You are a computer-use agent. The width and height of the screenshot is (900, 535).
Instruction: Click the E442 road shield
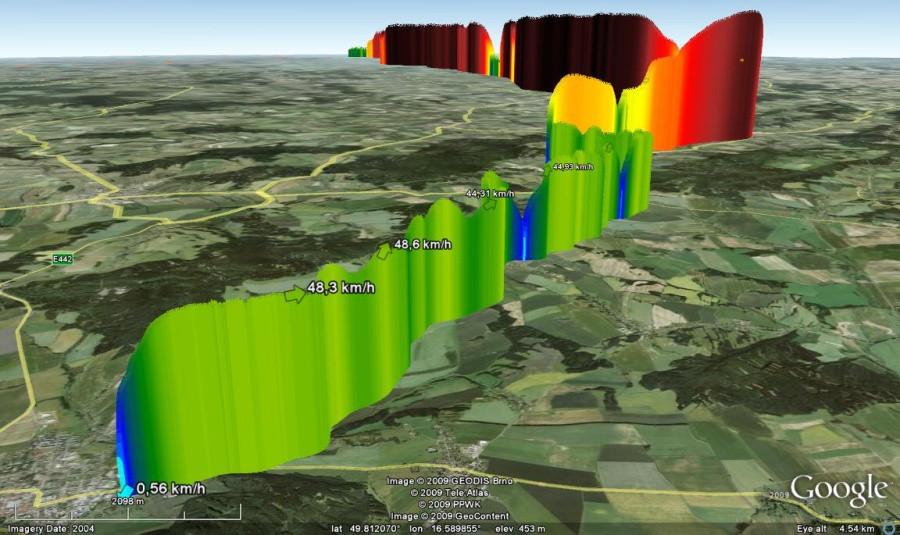tap(62, 259)
